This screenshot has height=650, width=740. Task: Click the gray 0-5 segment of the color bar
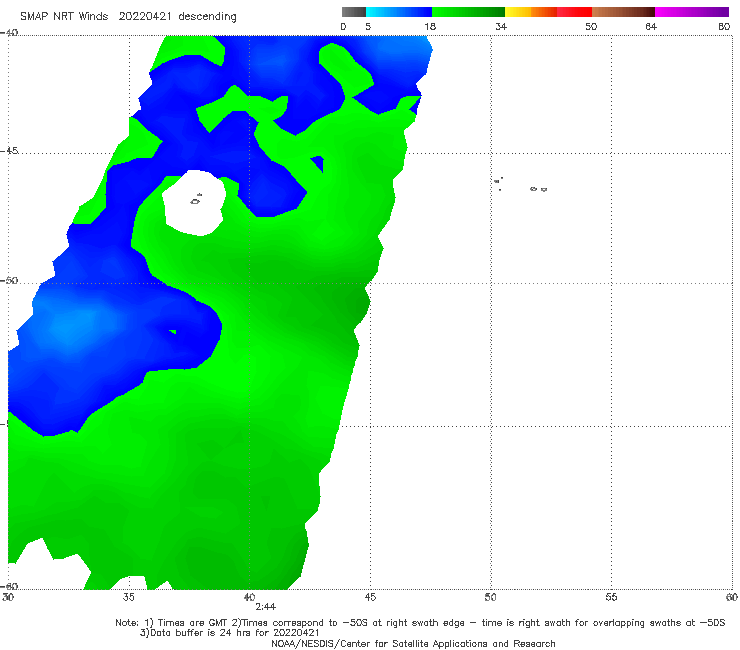pos(354,12)
